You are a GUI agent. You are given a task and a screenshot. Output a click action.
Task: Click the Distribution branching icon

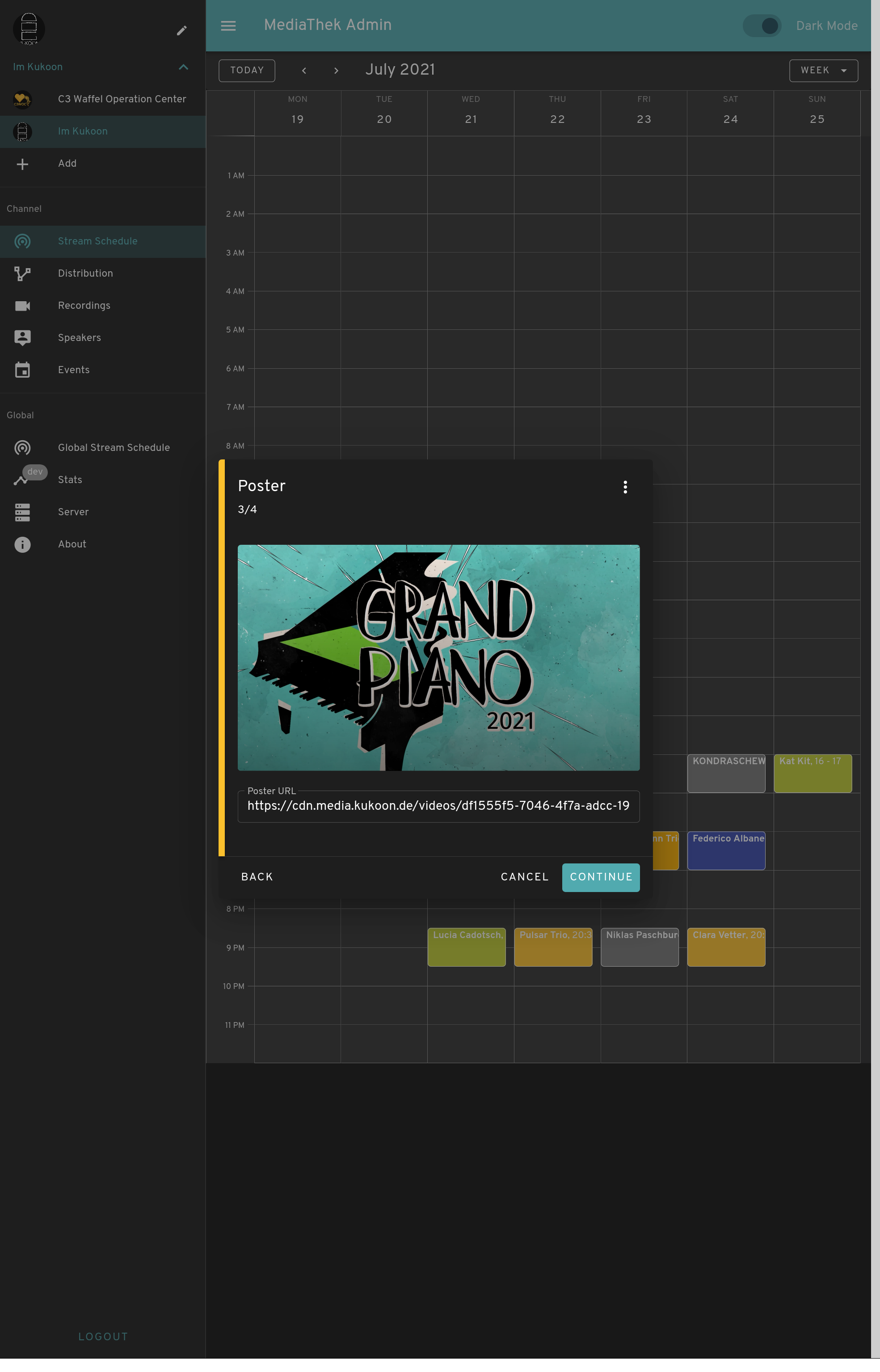[22, 274]
